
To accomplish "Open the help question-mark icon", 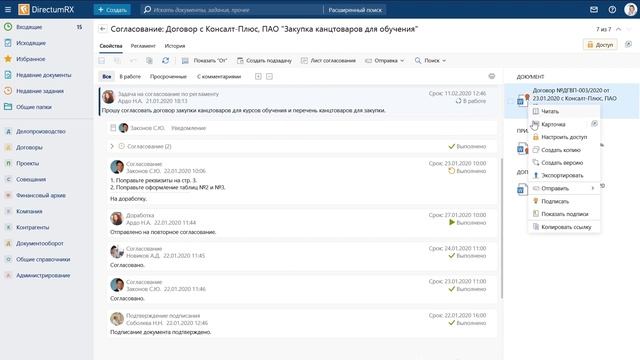I will (x=612, y=9).
